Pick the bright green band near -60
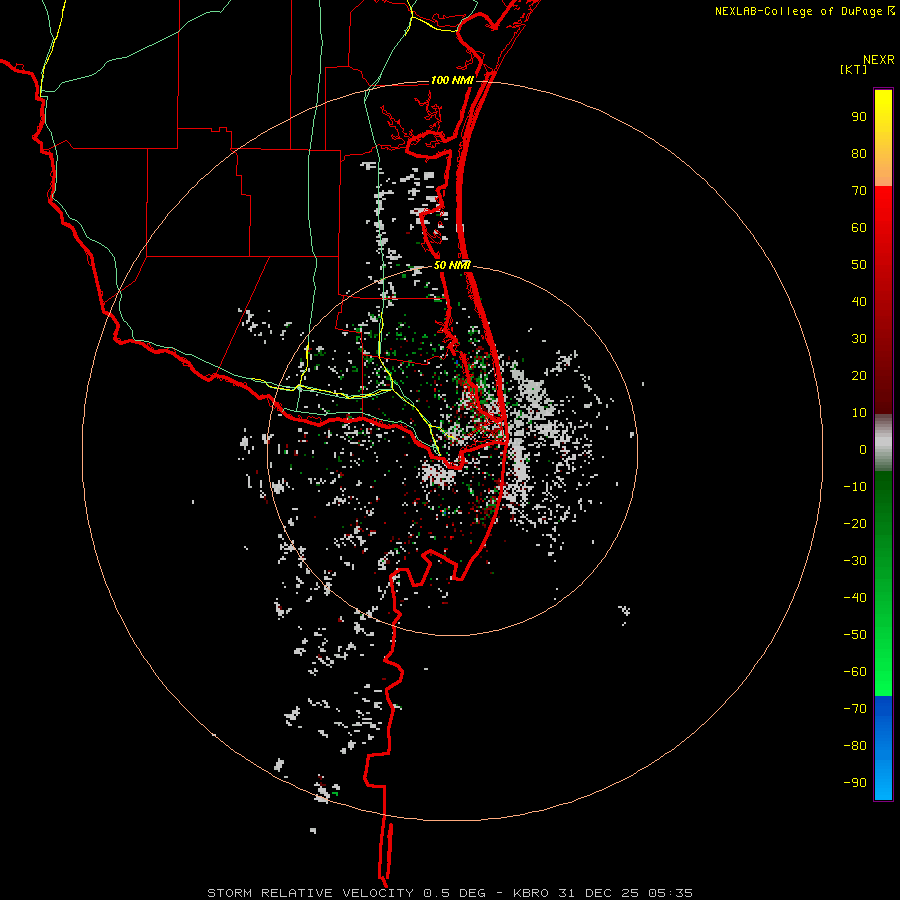Screen dimensions: 900x900 [883, 672]
